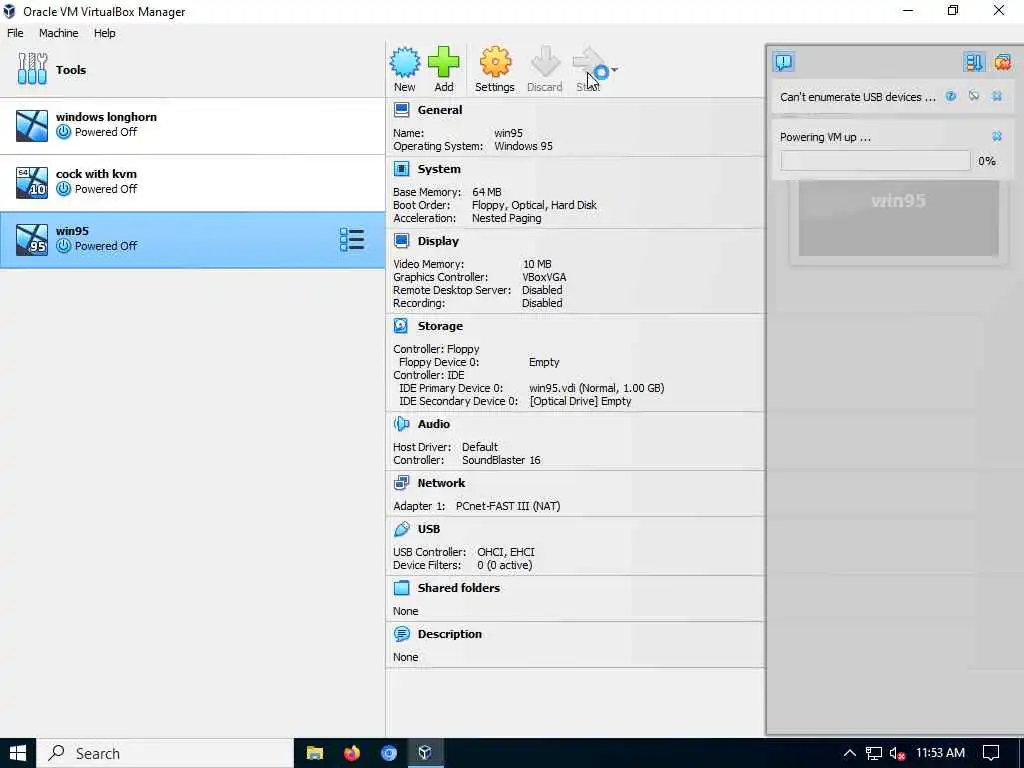Image resolution: width=1024 pixels, height=768 pixels.
Task: Click the taskbar Search box
Action: pyautogui.click(x=165, y=753)
